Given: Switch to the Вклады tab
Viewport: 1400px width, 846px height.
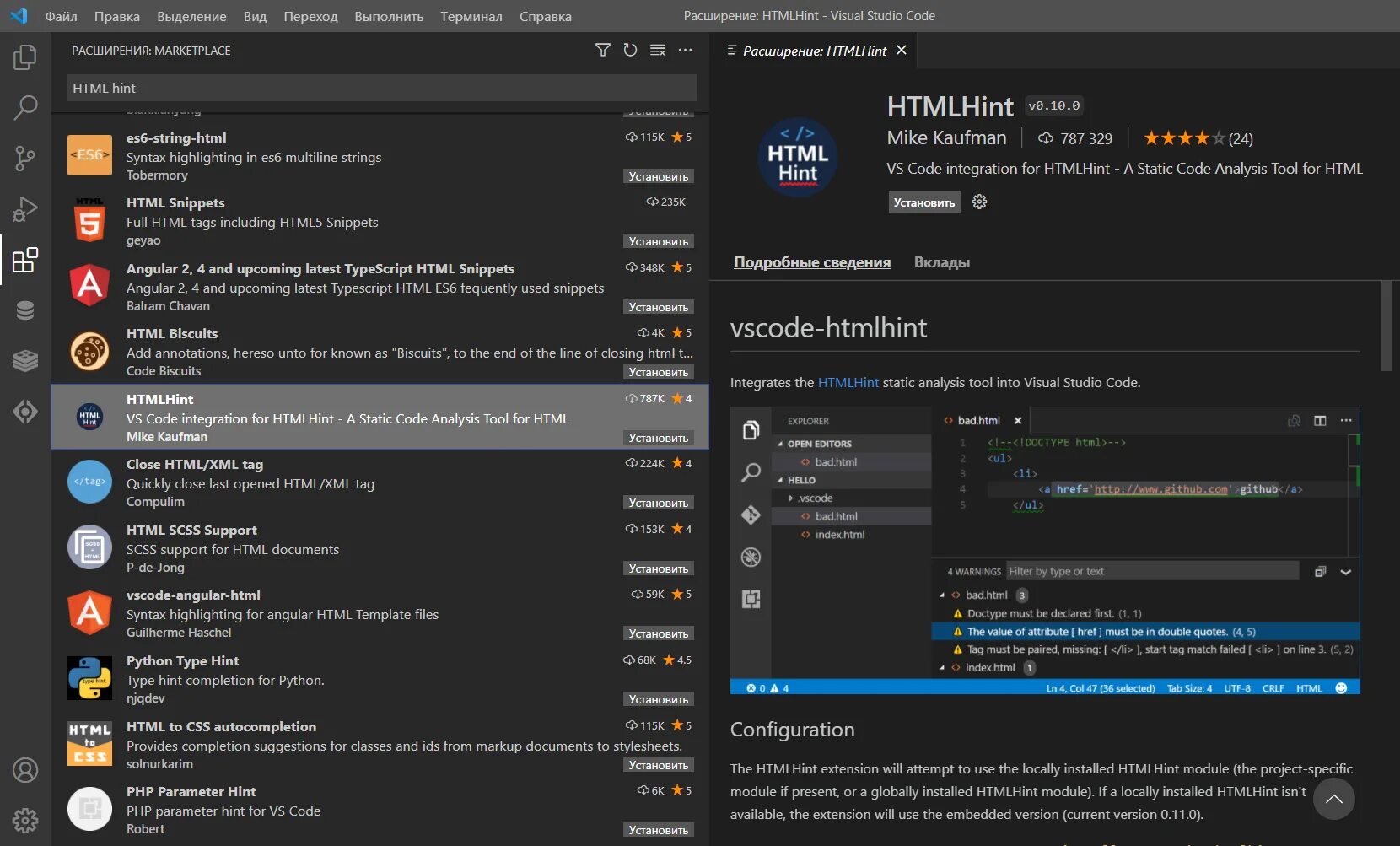Looking at the screenshot, I should coord(942,262).
